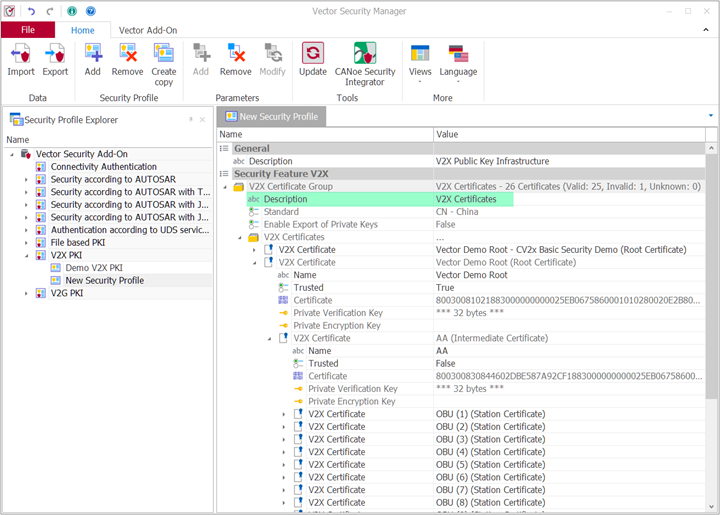Click the Import ribbon icon

coord(21,54)
